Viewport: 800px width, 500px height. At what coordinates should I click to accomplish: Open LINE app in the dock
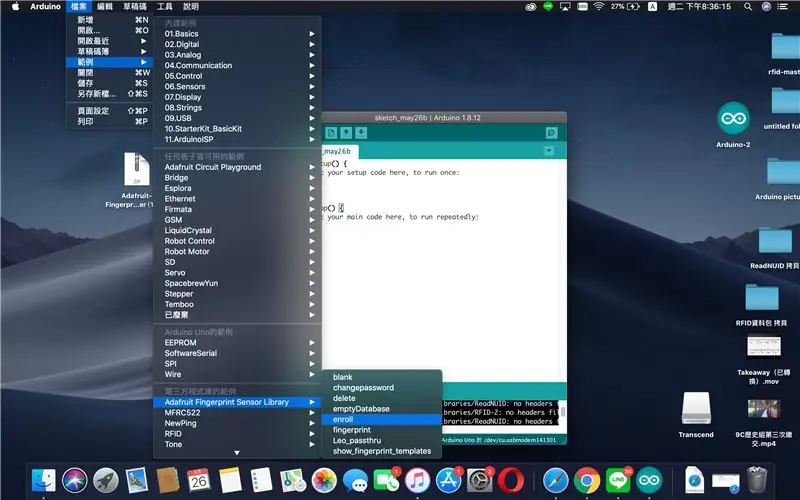(618, 481)
